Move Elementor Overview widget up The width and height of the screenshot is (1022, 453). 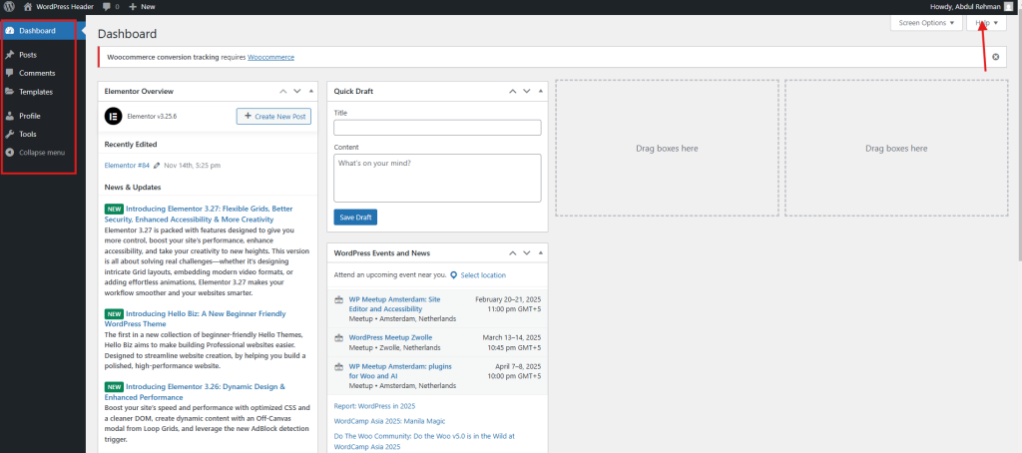coord(284,91)
